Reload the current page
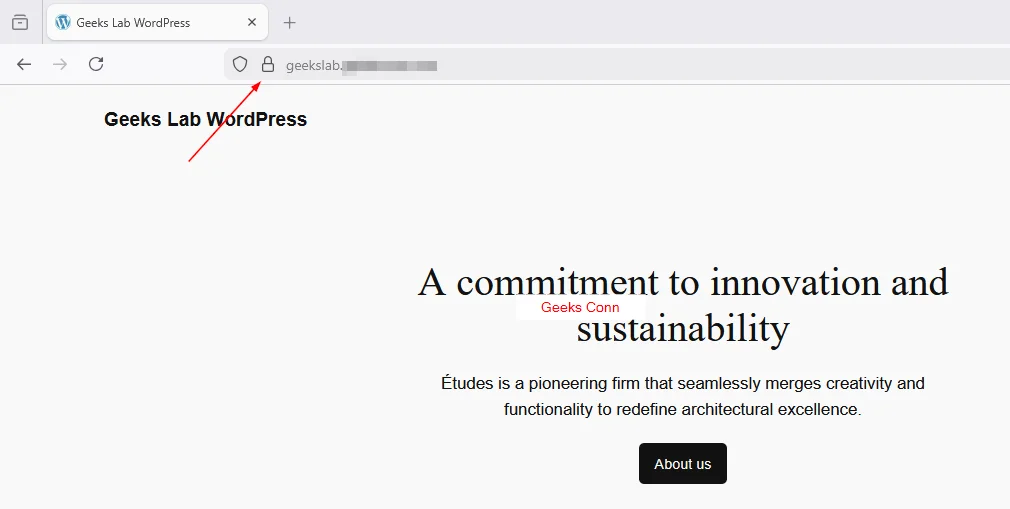 (x=96, y=64)
